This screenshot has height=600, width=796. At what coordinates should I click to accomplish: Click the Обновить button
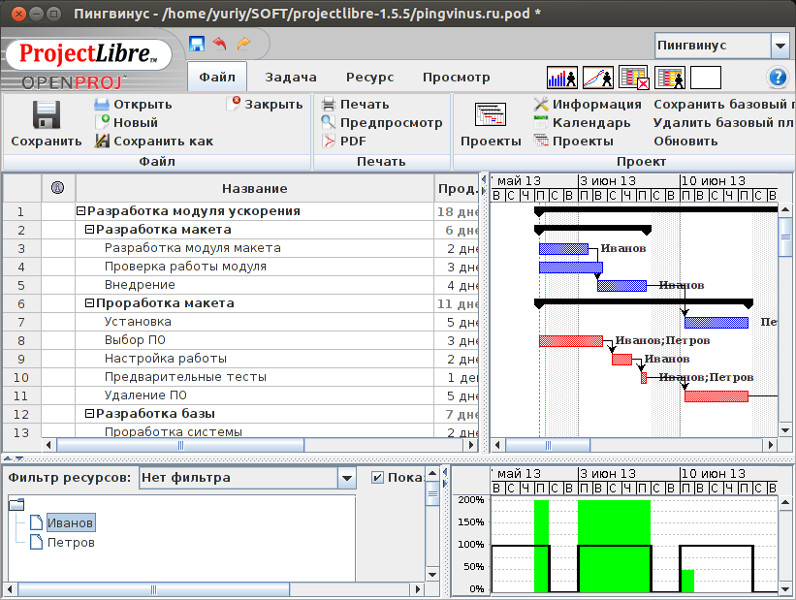tap(686, 141)
